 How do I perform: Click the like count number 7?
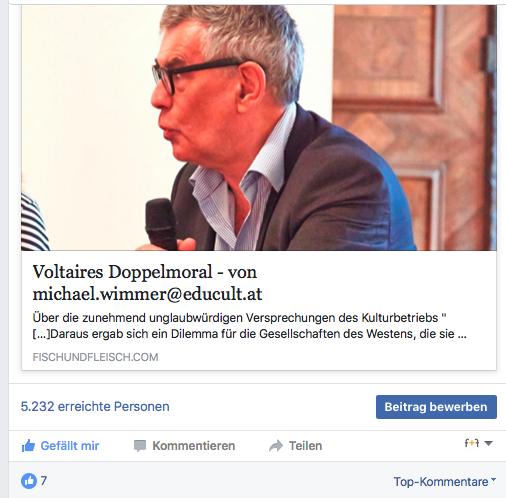click(44, 481)
